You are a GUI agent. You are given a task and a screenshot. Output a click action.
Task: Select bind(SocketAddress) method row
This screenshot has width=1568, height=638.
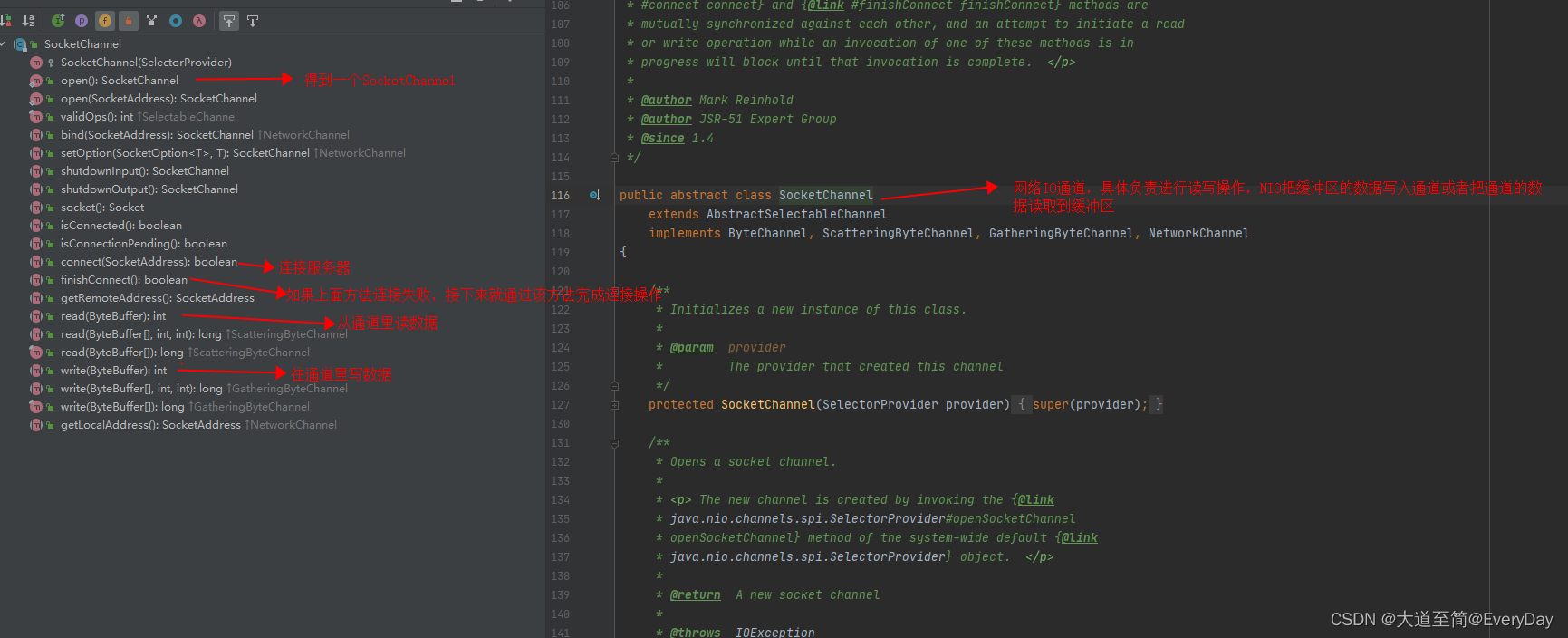tap(157, 134)
